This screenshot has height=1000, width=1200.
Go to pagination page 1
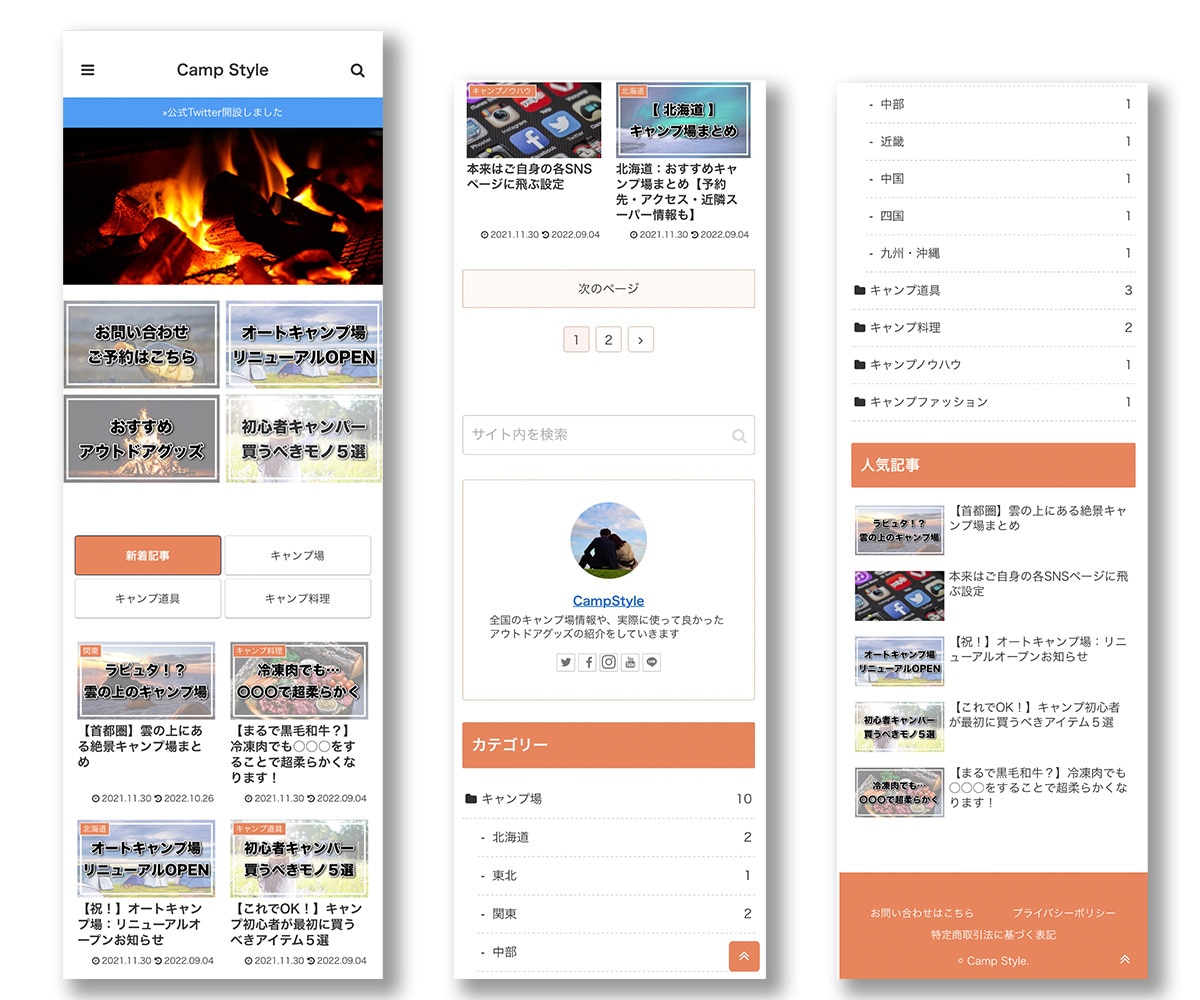click(575, 339)
